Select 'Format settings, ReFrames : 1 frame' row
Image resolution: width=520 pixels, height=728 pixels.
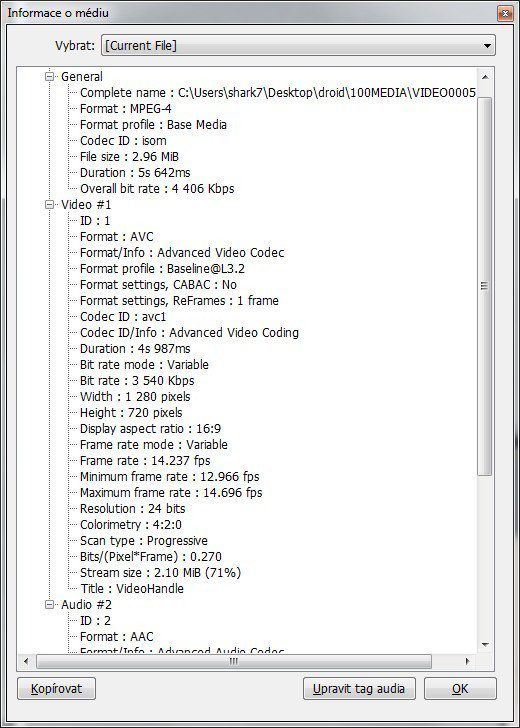click(x=179, y=301)
